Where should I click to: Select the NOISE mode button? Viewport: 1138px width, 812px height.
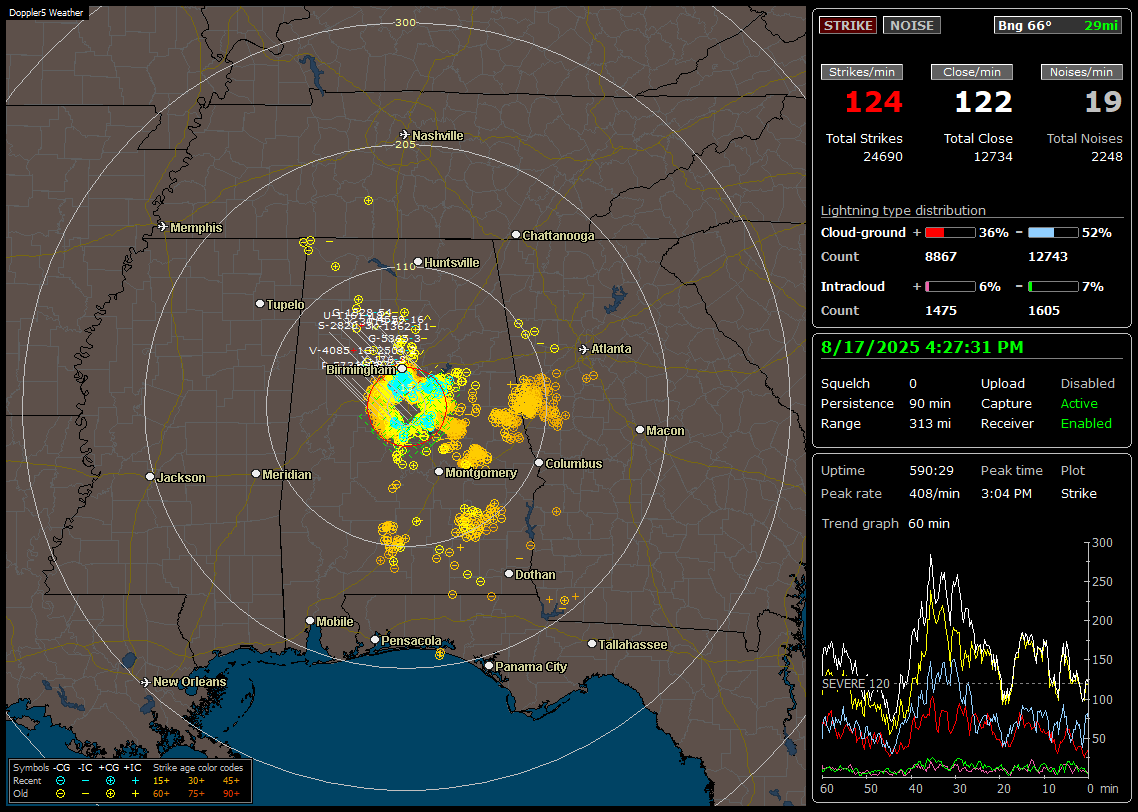tap(912, 25)
